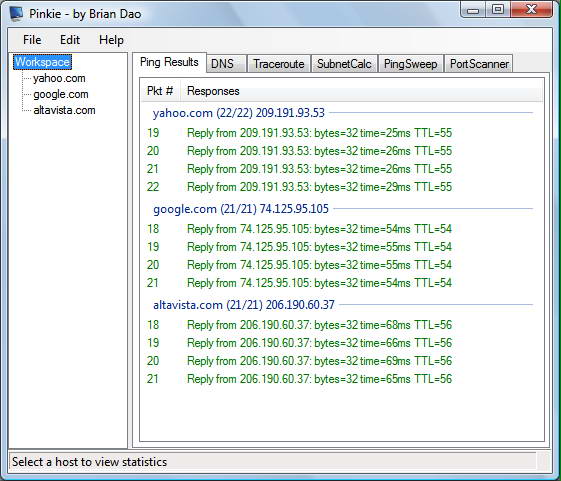
Task: Collapse the google.com results group header
Action: click(241, 209)
